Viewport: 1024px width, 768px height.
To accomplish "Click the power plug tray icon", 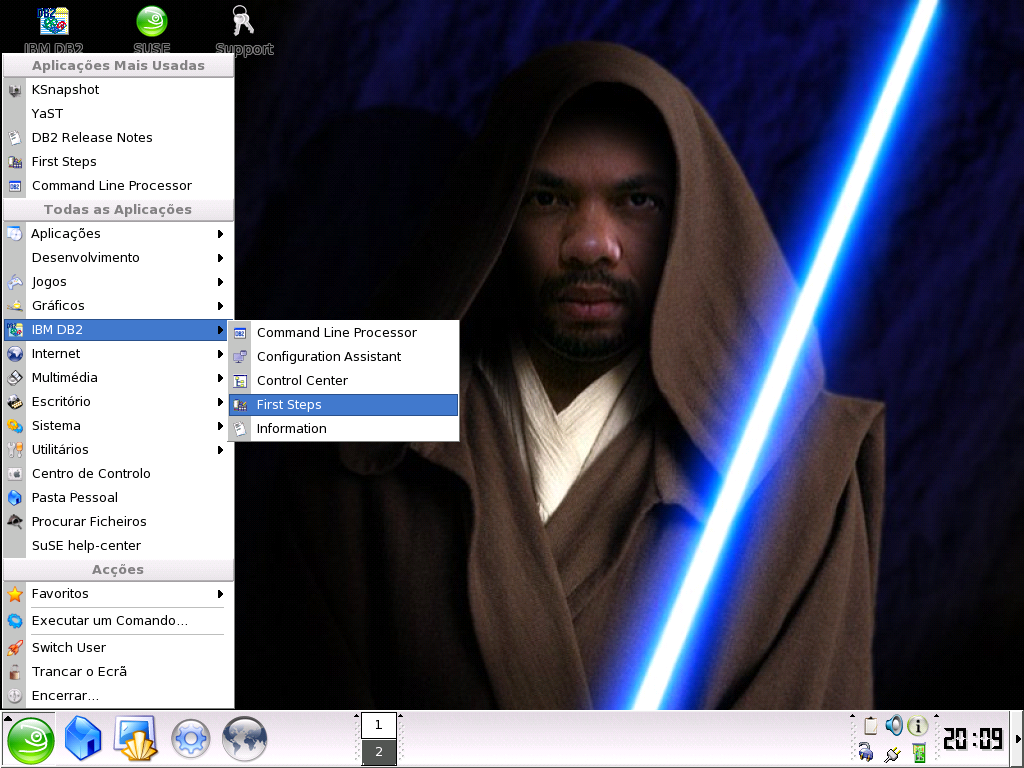I will [x=892, y=753].
